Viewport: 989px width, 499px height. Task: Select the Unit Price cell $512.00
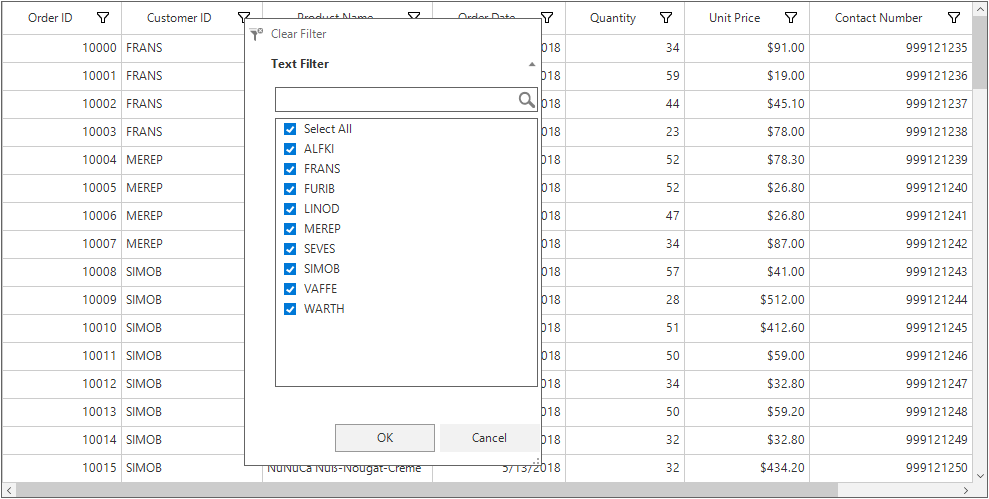coord(747,300)
